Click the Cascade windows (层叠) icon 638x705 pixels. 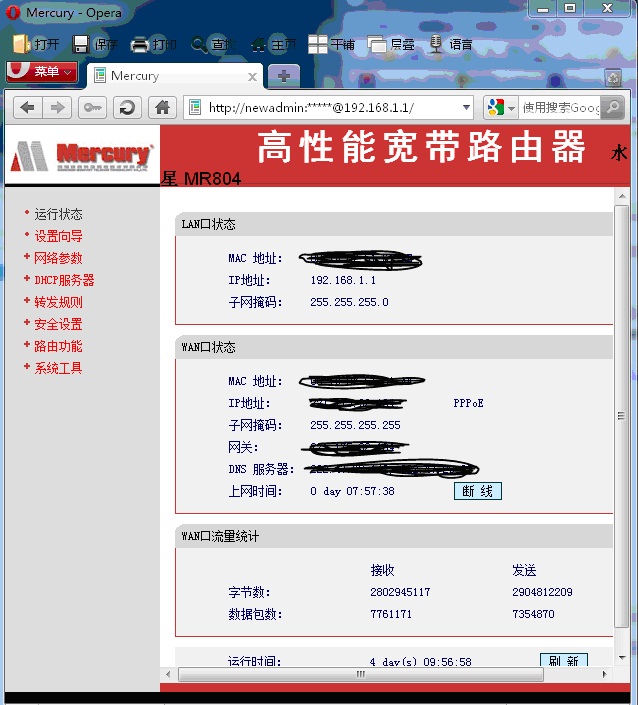click(x=377, y=45)
